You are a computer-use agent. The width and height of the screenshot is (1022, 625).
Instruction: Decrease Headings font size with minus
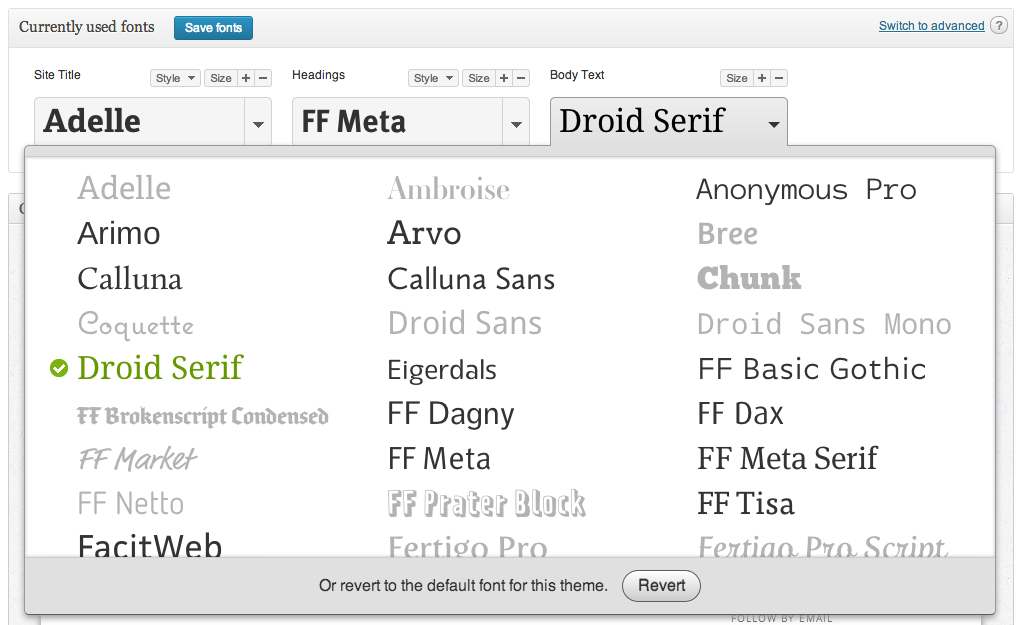[521, 78]
